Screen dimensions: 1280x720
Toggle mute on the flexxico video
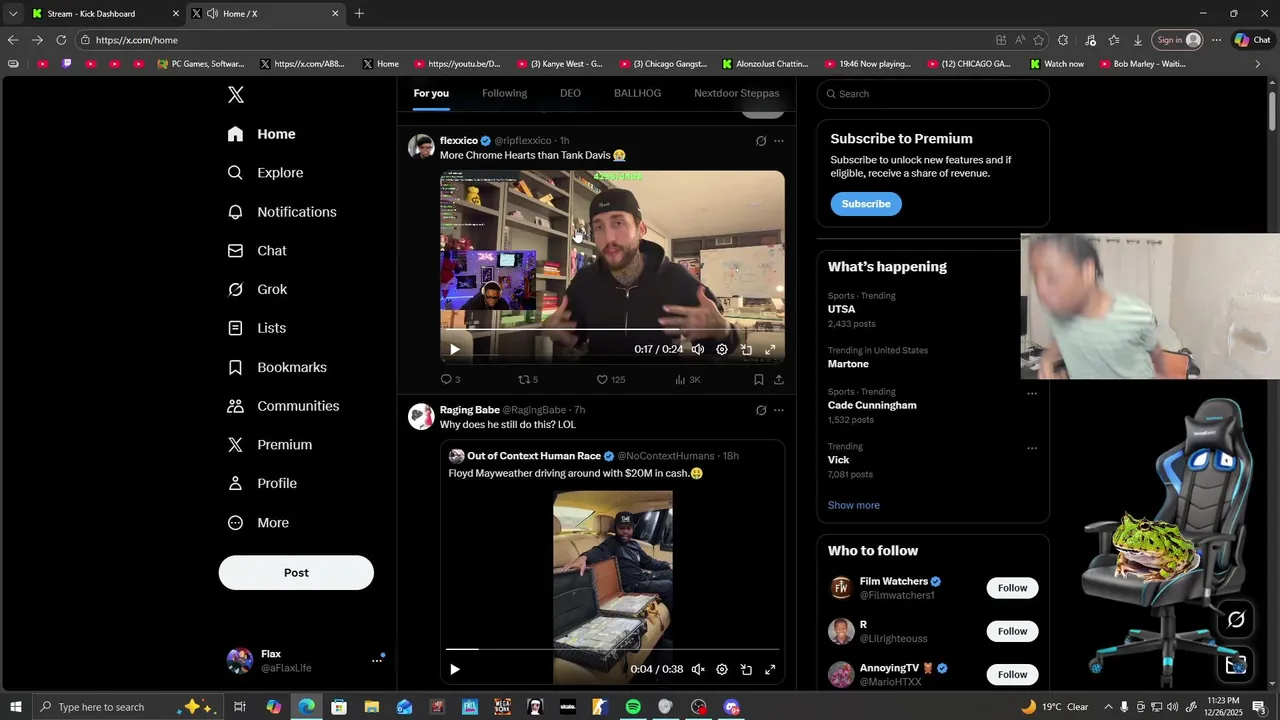(x=698, y=350)
